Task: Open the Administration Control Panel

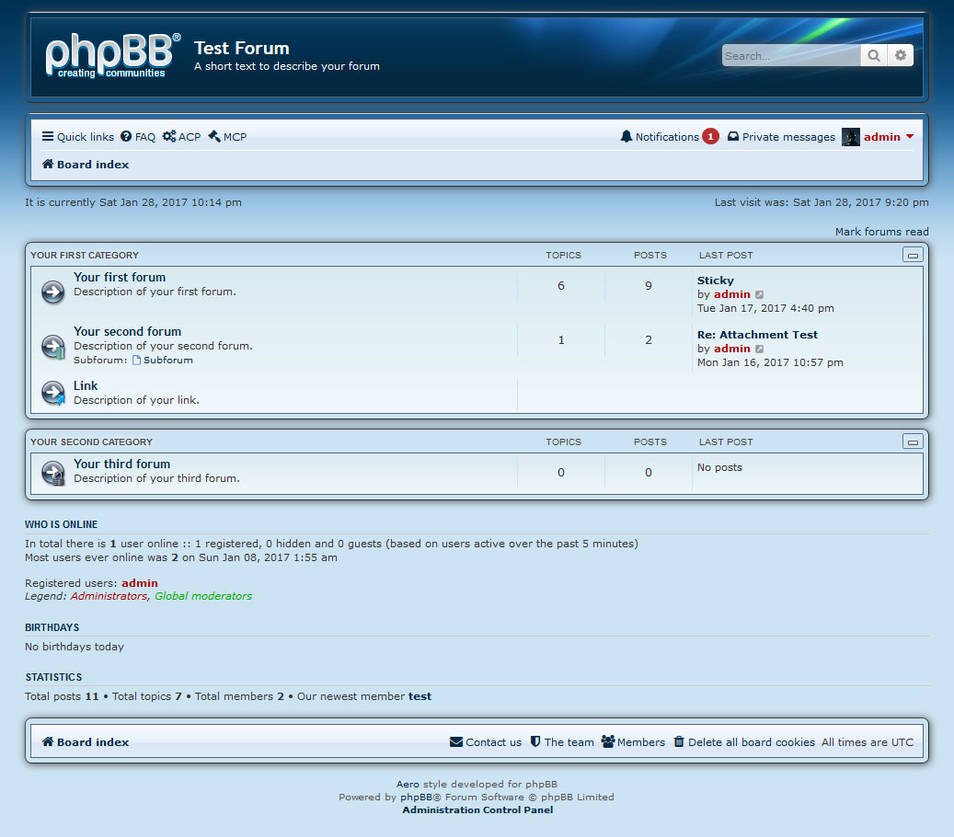Action: pyautogui.click(x=477, y=809)
